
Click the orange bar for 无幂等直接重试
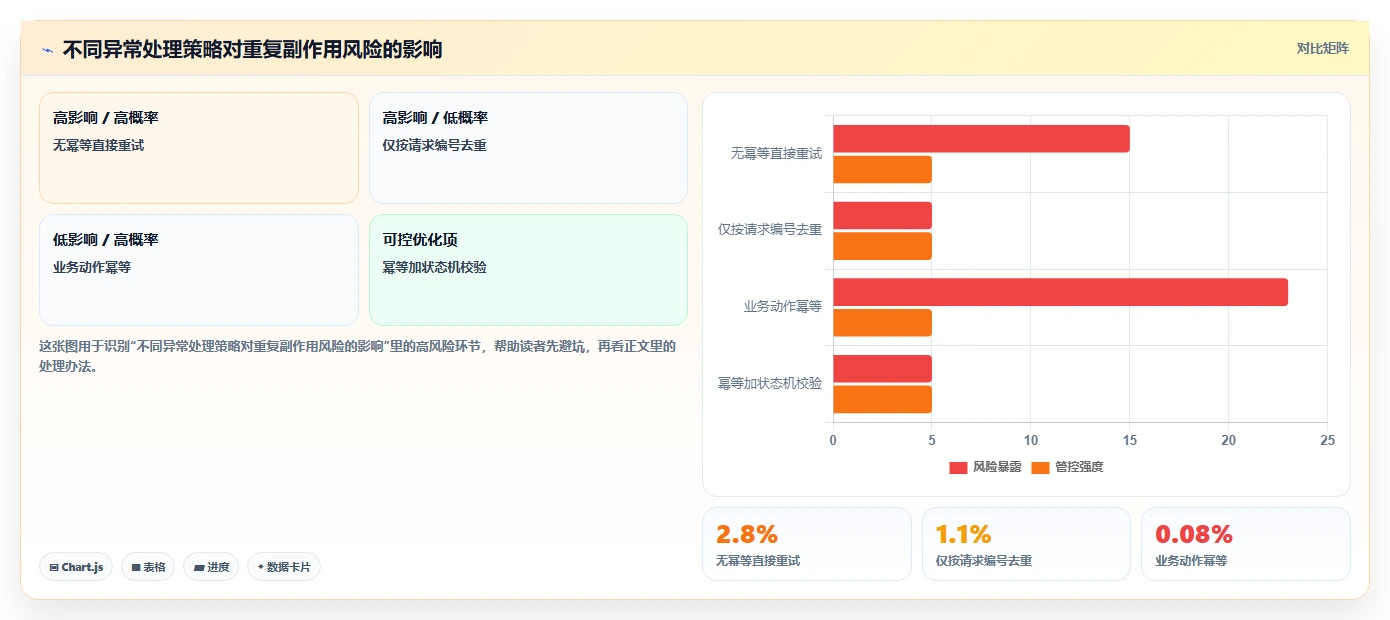click(x=882, y=169)
